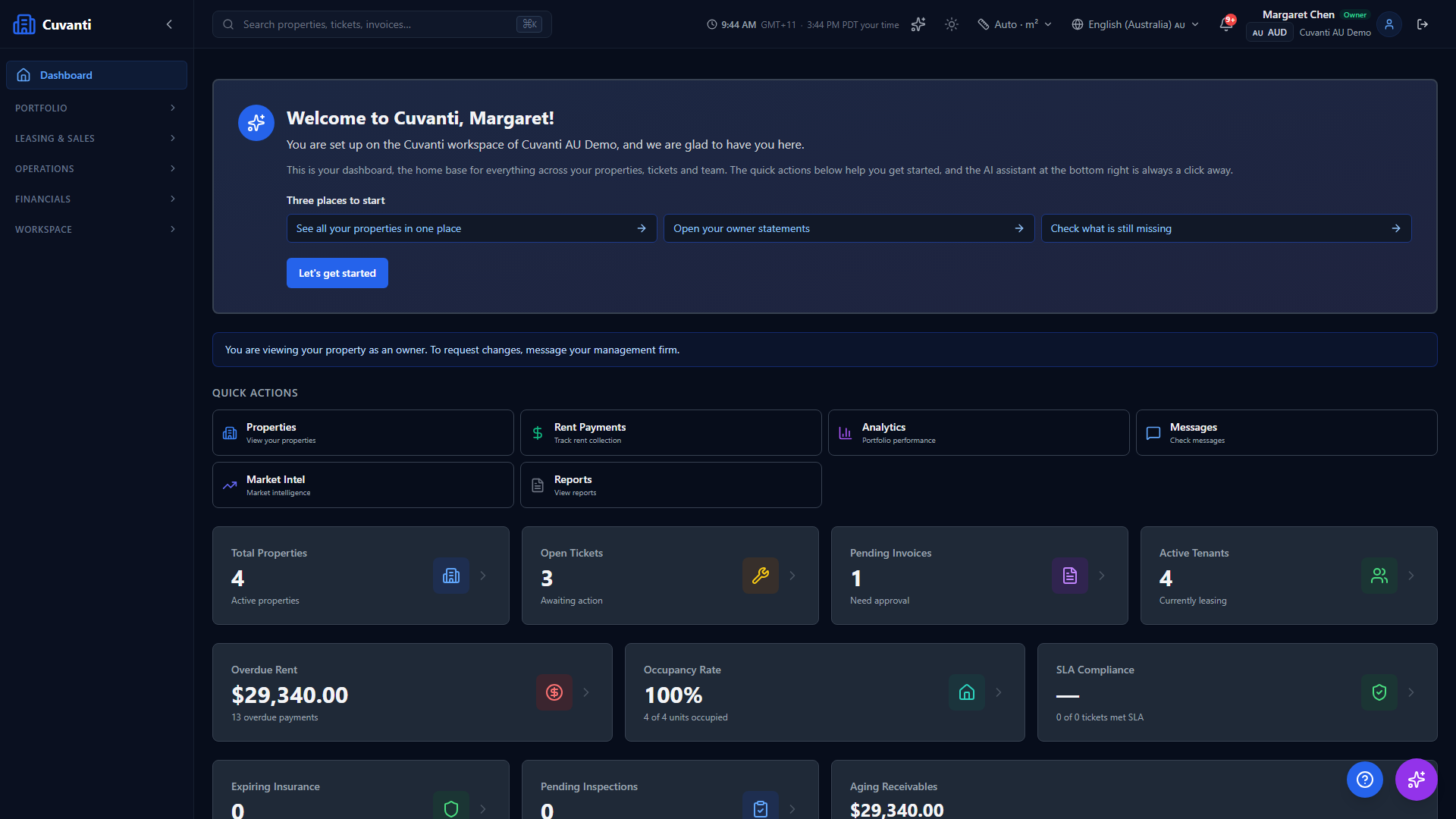This screenshot has width=1456, height=819.
Task: Open the AI sparkle icon in top bar
Action: pos(918,24)
